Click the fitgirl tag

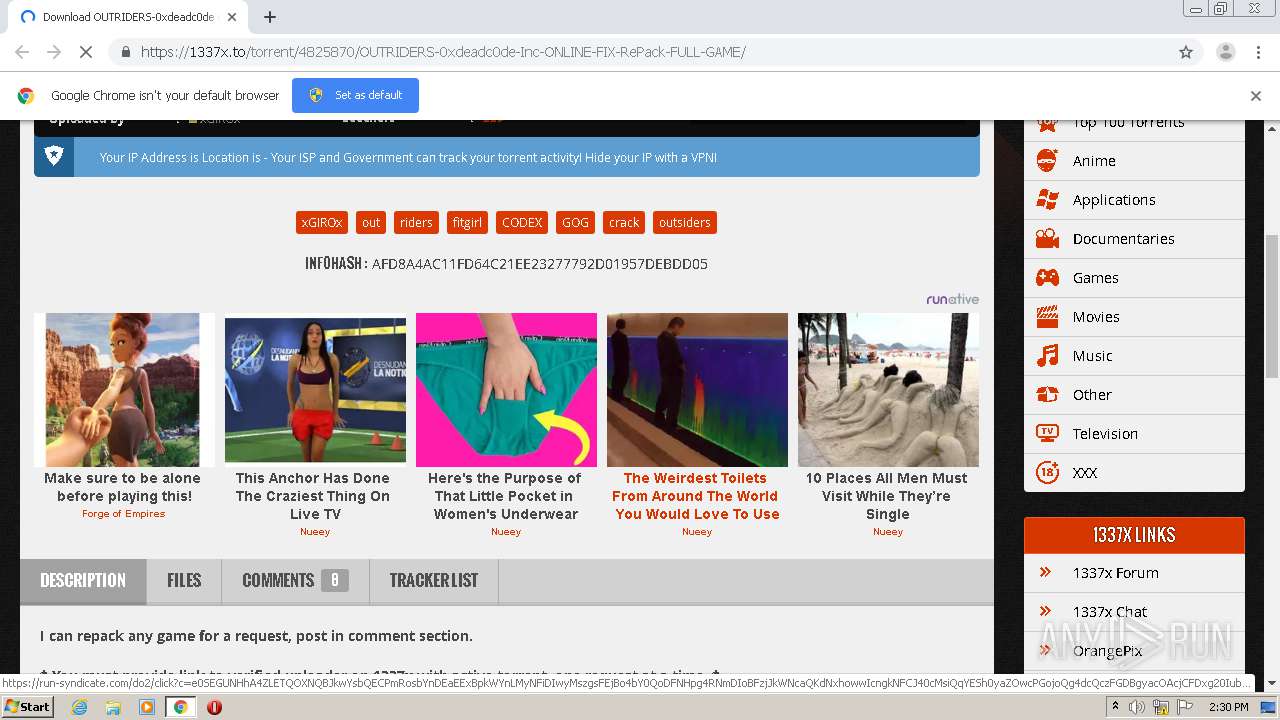click(467, 222)
